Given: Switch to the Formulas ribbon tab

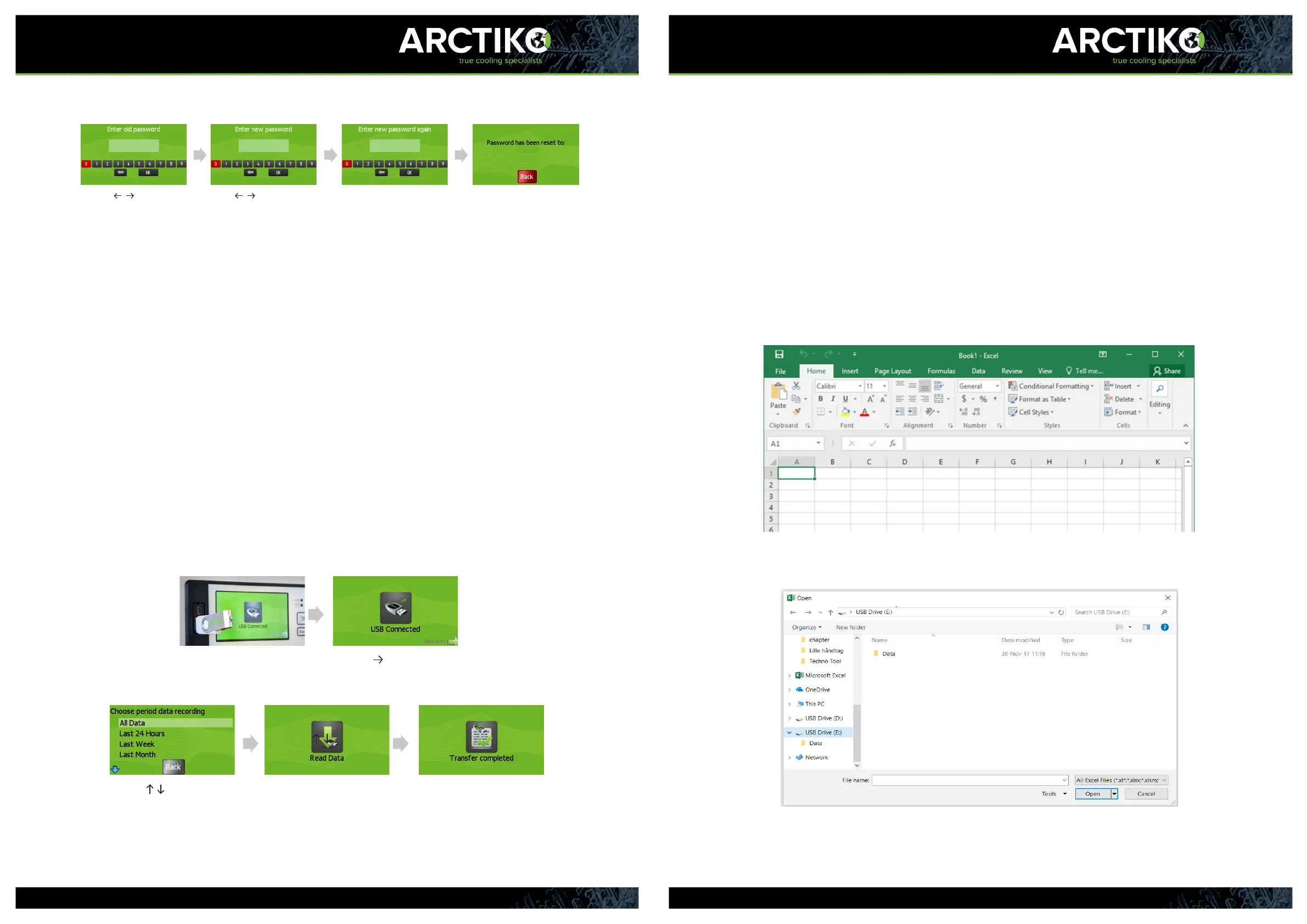Looking at the screenshot, I should (941, 371).
